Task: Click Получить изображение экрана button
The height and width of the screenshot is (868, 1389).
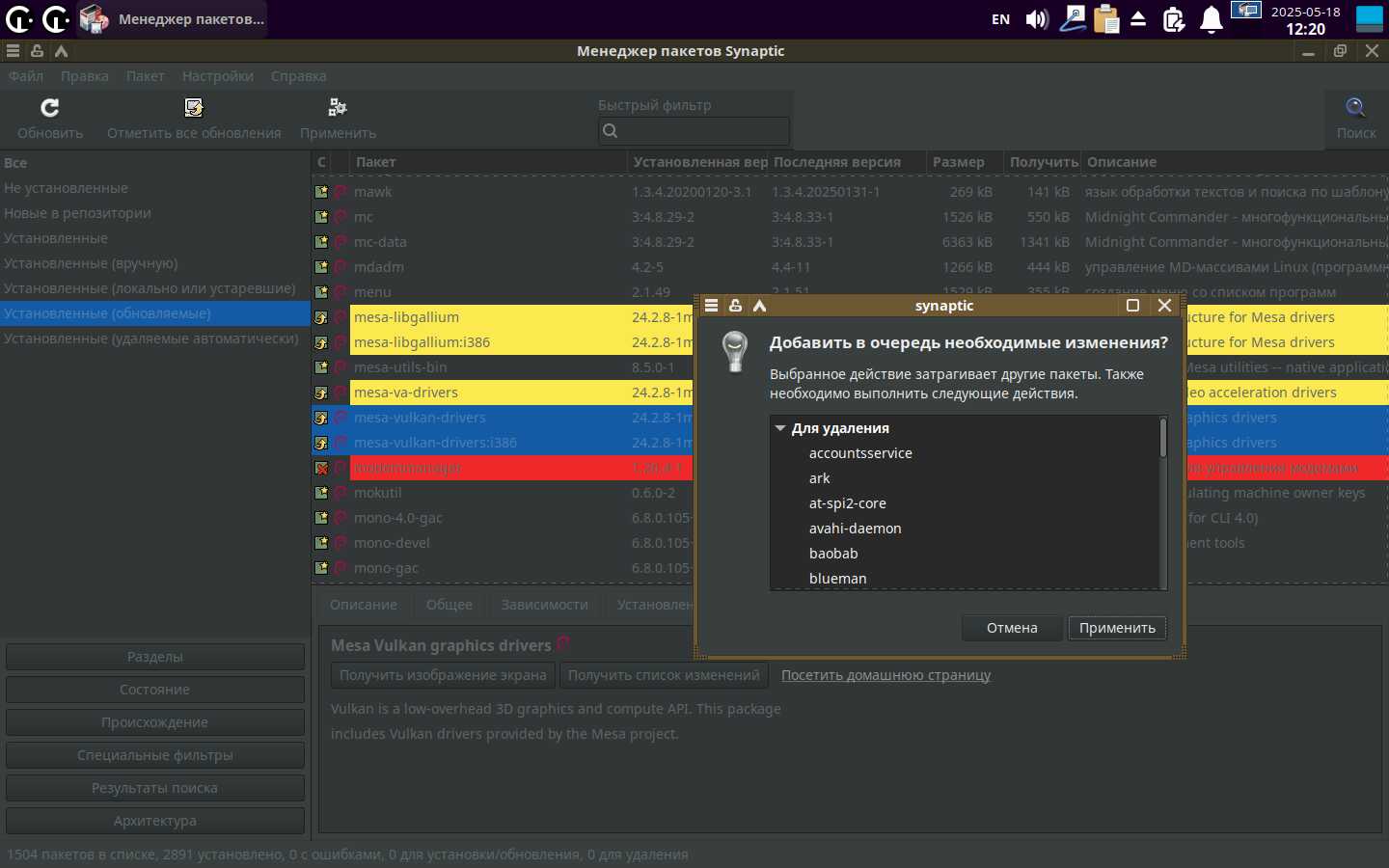Action: (x=443, y=675)
